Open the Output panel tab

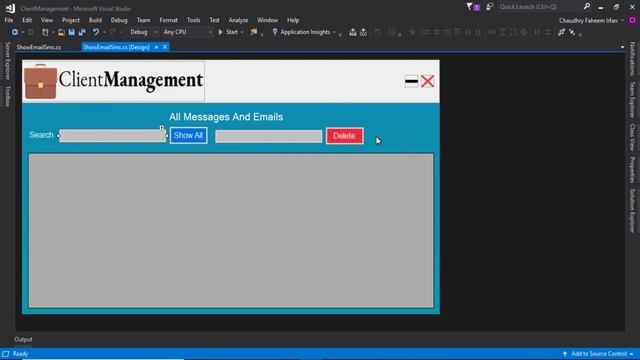[23, 340]
